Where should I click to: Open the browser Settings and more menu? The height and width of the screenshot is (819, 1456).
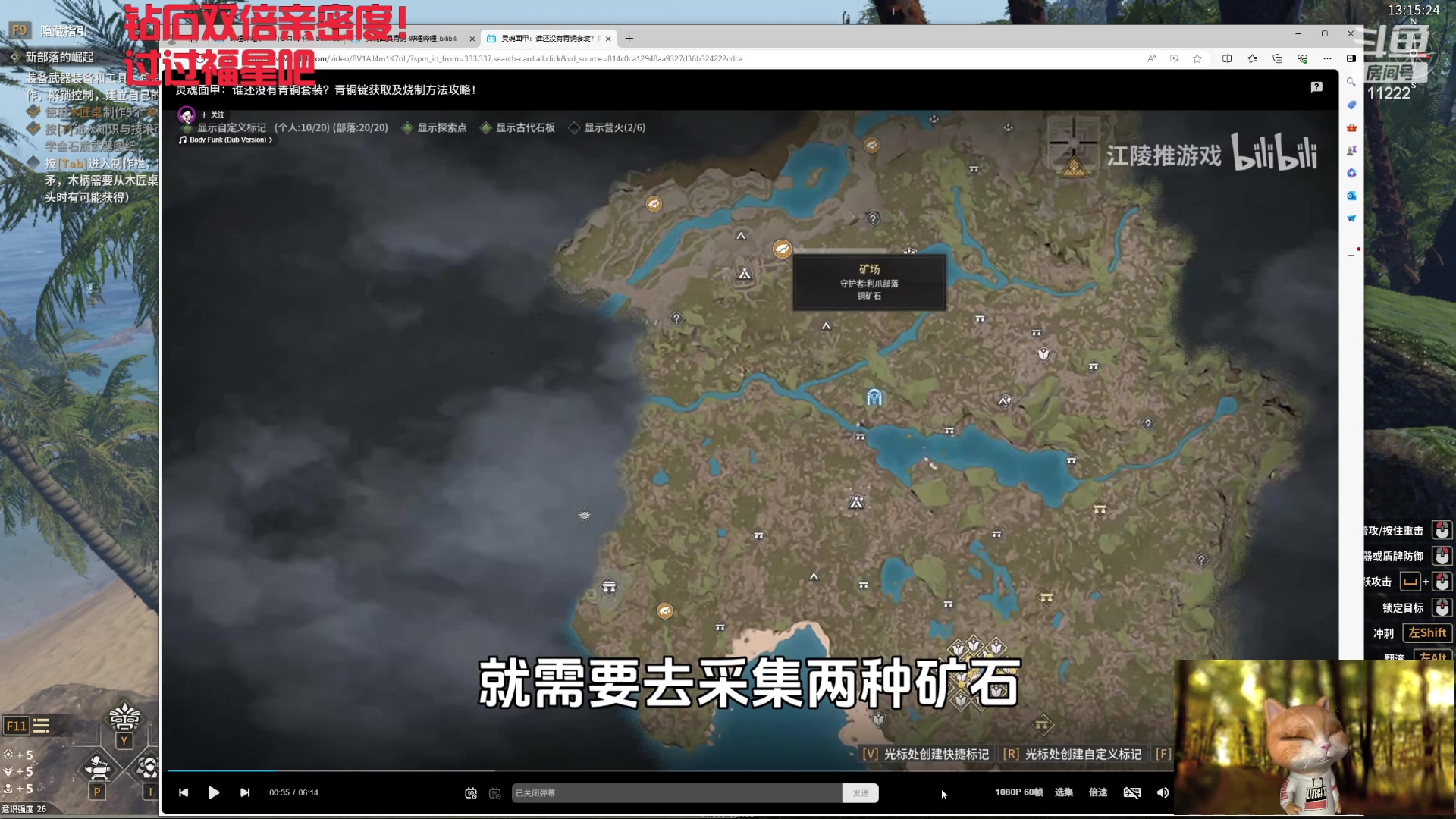click(x=1327, y=58)
